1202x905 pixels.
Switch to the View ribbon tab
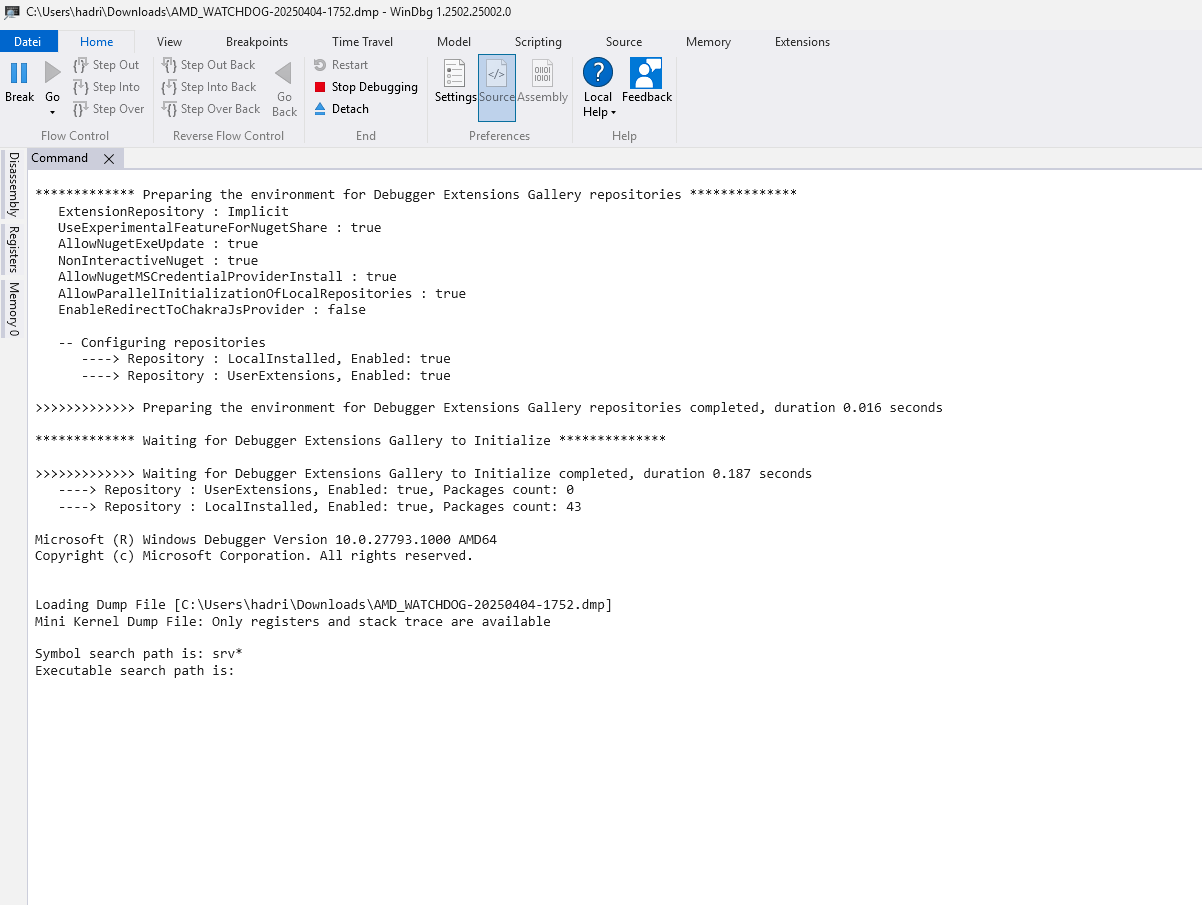pos(170,42)
